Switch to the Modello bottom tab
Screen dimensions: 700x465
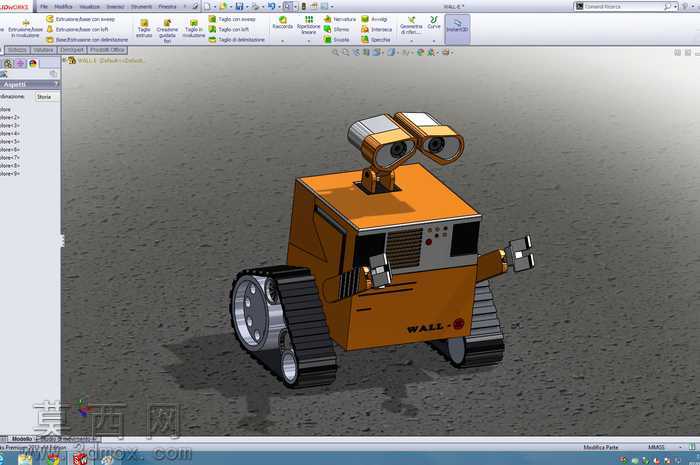click(x=22, y=439)
